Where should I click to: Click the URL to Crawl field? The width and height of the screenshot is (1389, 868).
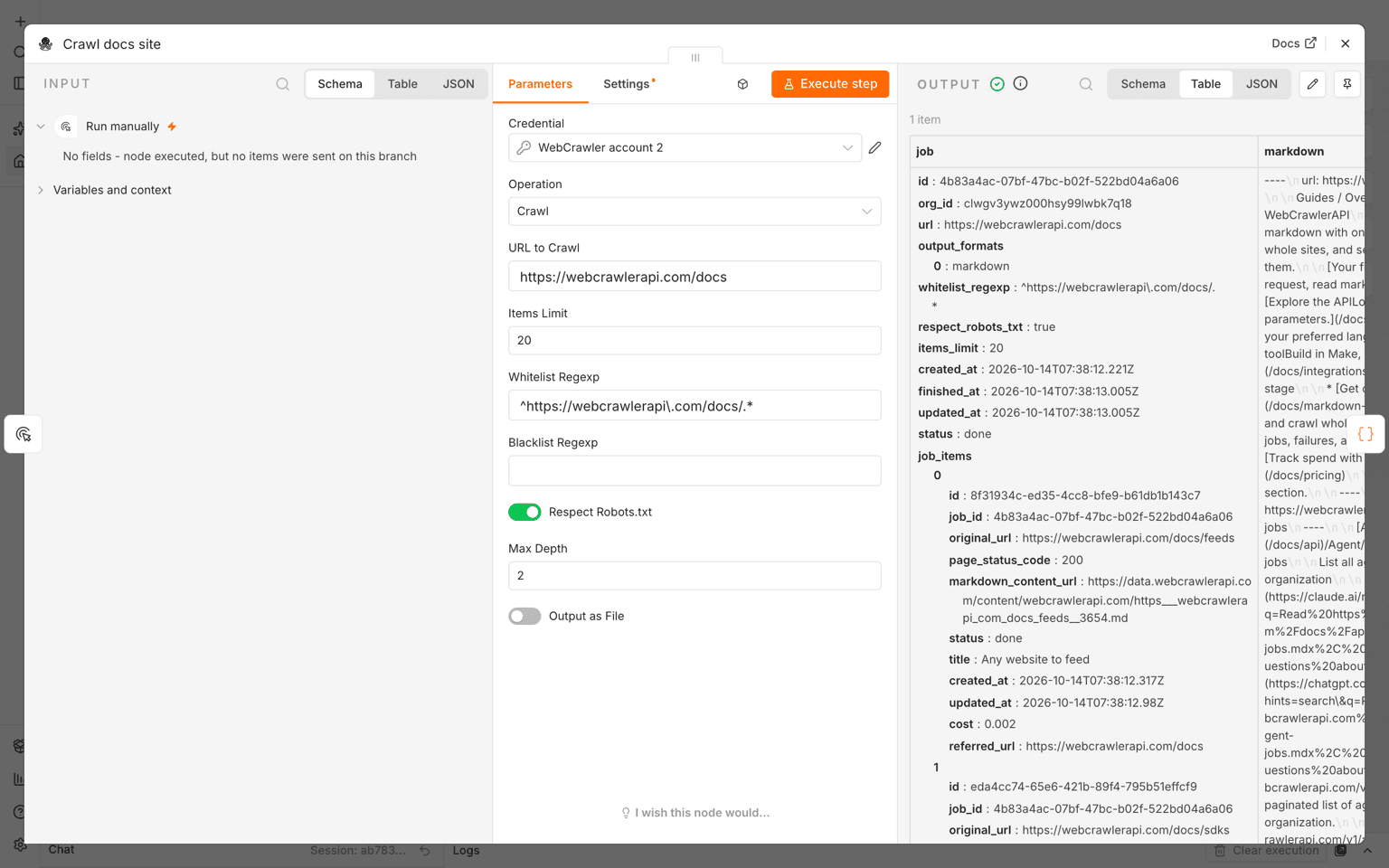click(x=694, y=277)
